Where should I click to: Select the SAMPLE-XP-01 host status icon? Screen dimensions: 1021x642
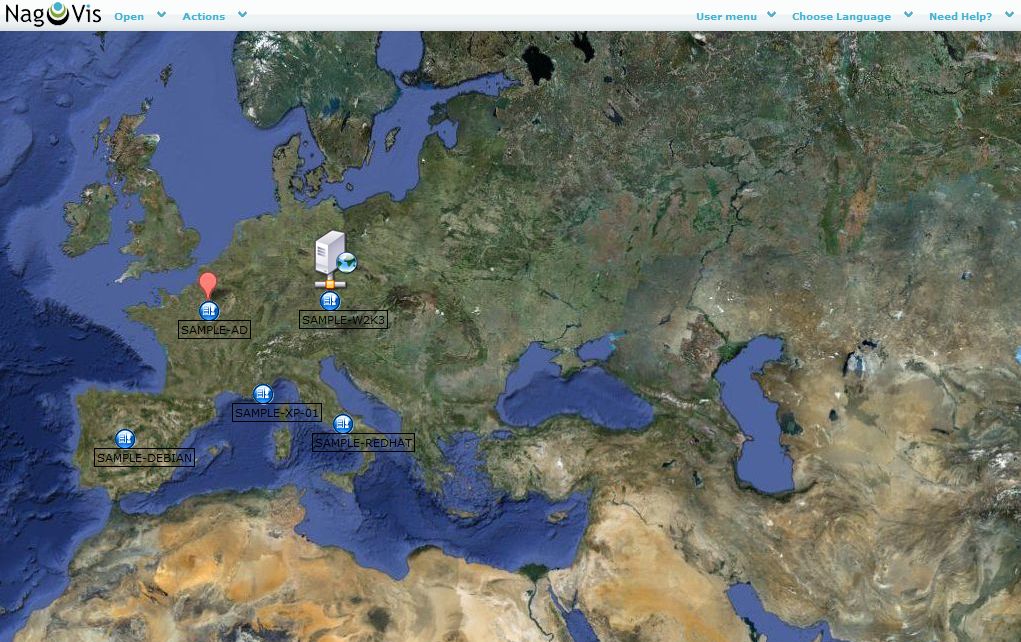coord(263,394)
